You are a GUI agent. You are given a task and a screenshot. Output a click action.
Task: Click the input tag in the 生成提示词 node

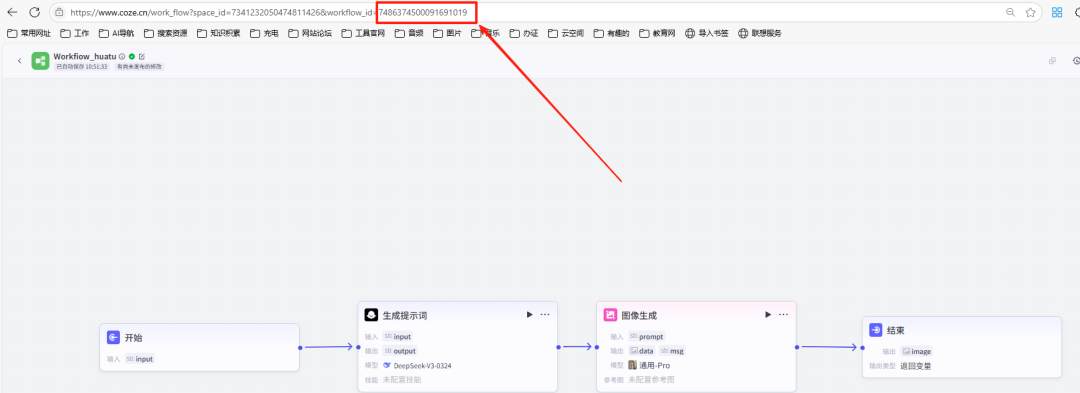[x=397, y=337]
